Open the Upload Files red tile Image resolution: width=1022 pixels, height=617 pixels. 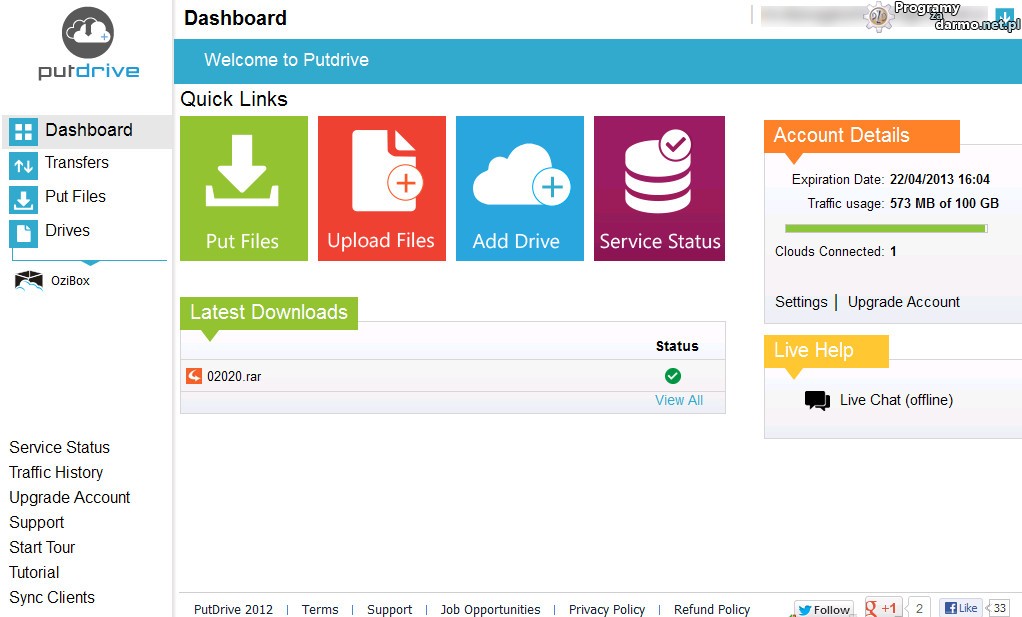coord(381,188)
